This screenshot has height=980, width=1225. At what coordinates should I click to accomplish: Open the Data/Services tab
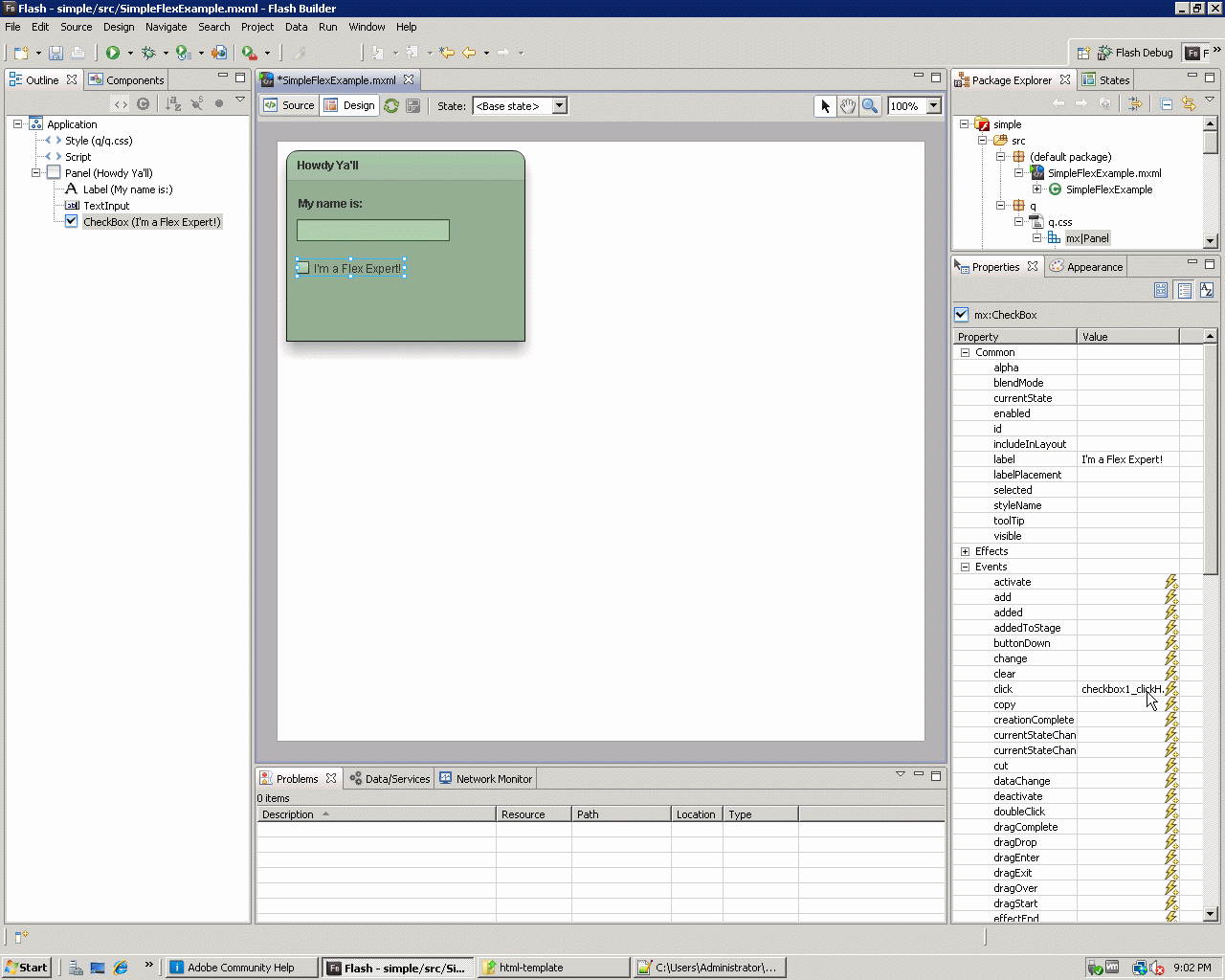point(390,779)
